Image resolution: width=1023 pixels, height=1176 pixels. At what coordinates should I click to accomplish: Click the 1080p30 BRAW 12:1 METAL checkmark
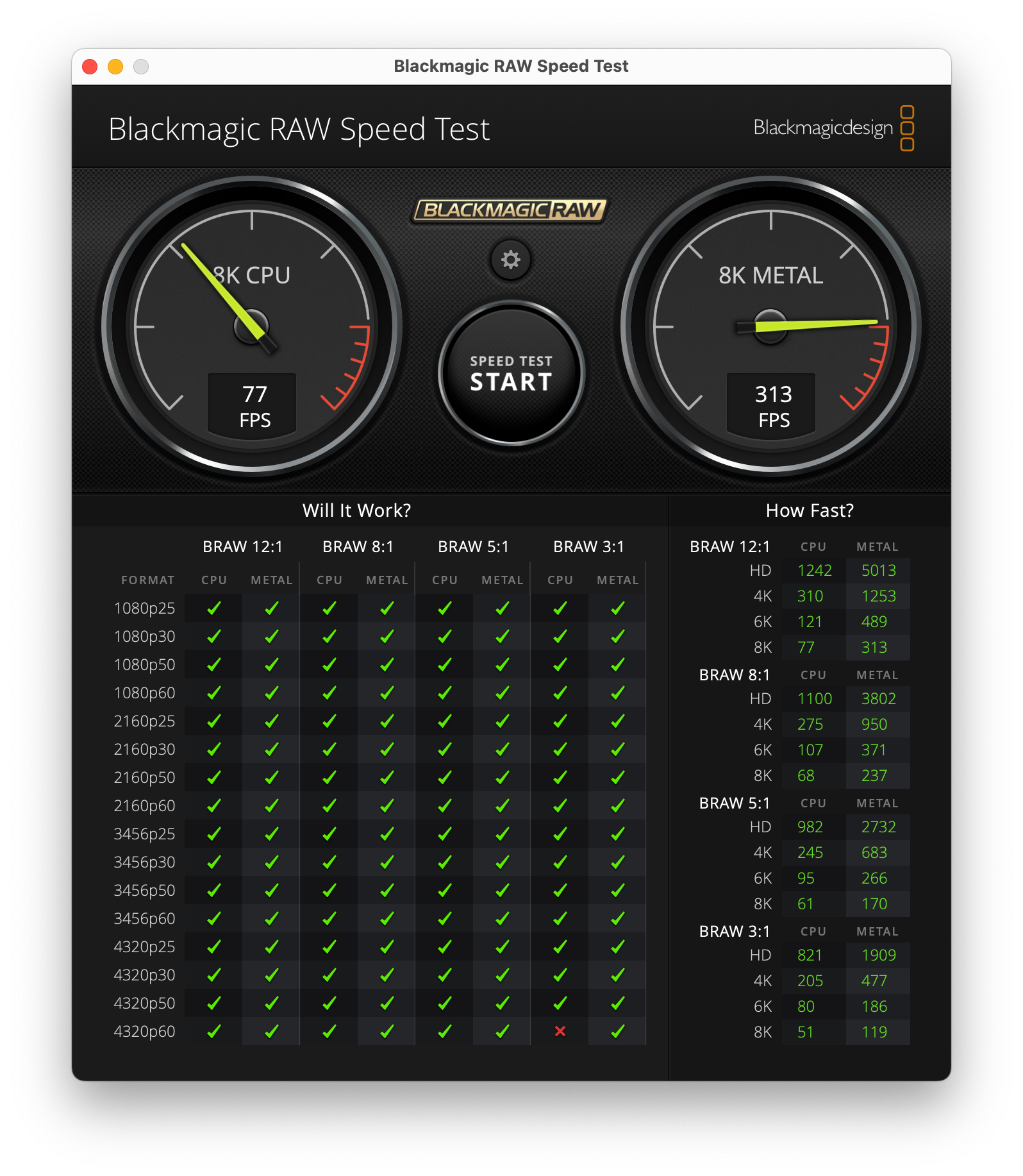pos(272,636)
